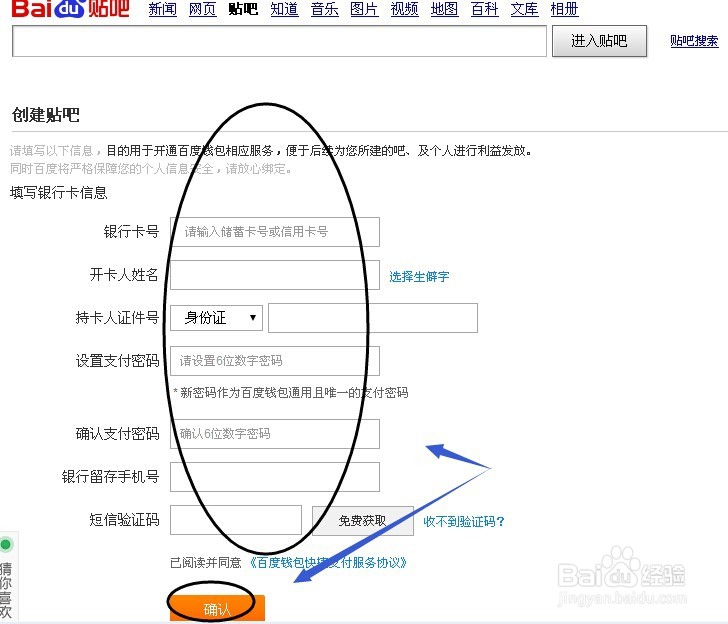Focus the 银行留存手机号 input field
Screen dimensions: 728x624
point(275,477)
